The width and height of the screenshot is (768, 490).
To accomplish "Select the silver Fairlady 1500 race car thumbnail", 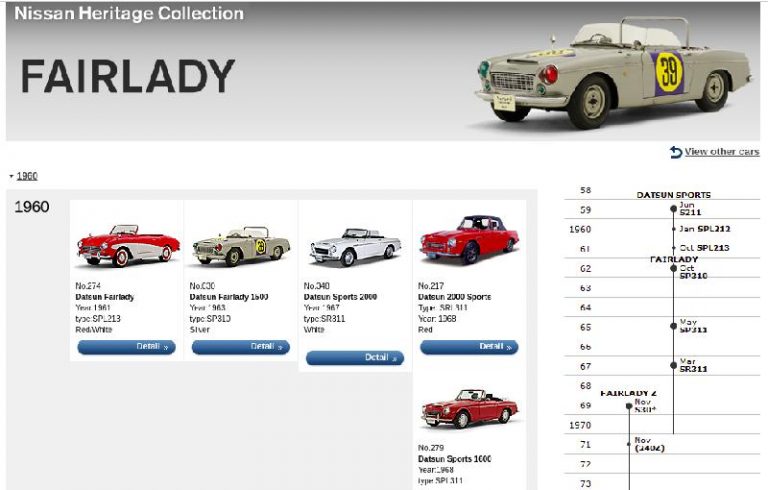I will [241, 245].
